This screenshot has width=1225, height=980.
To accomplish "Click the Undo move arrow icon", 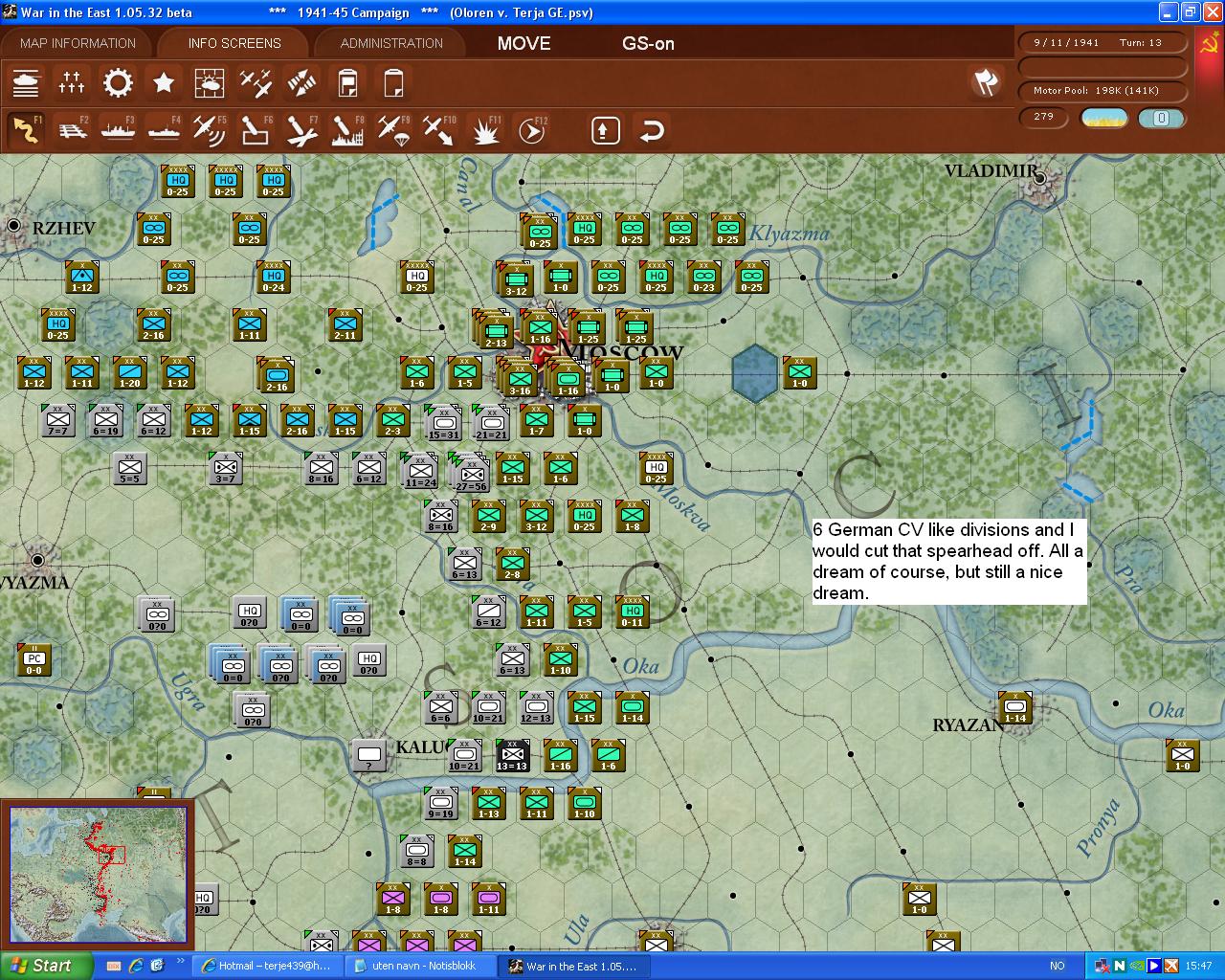I will pos(651,129).
